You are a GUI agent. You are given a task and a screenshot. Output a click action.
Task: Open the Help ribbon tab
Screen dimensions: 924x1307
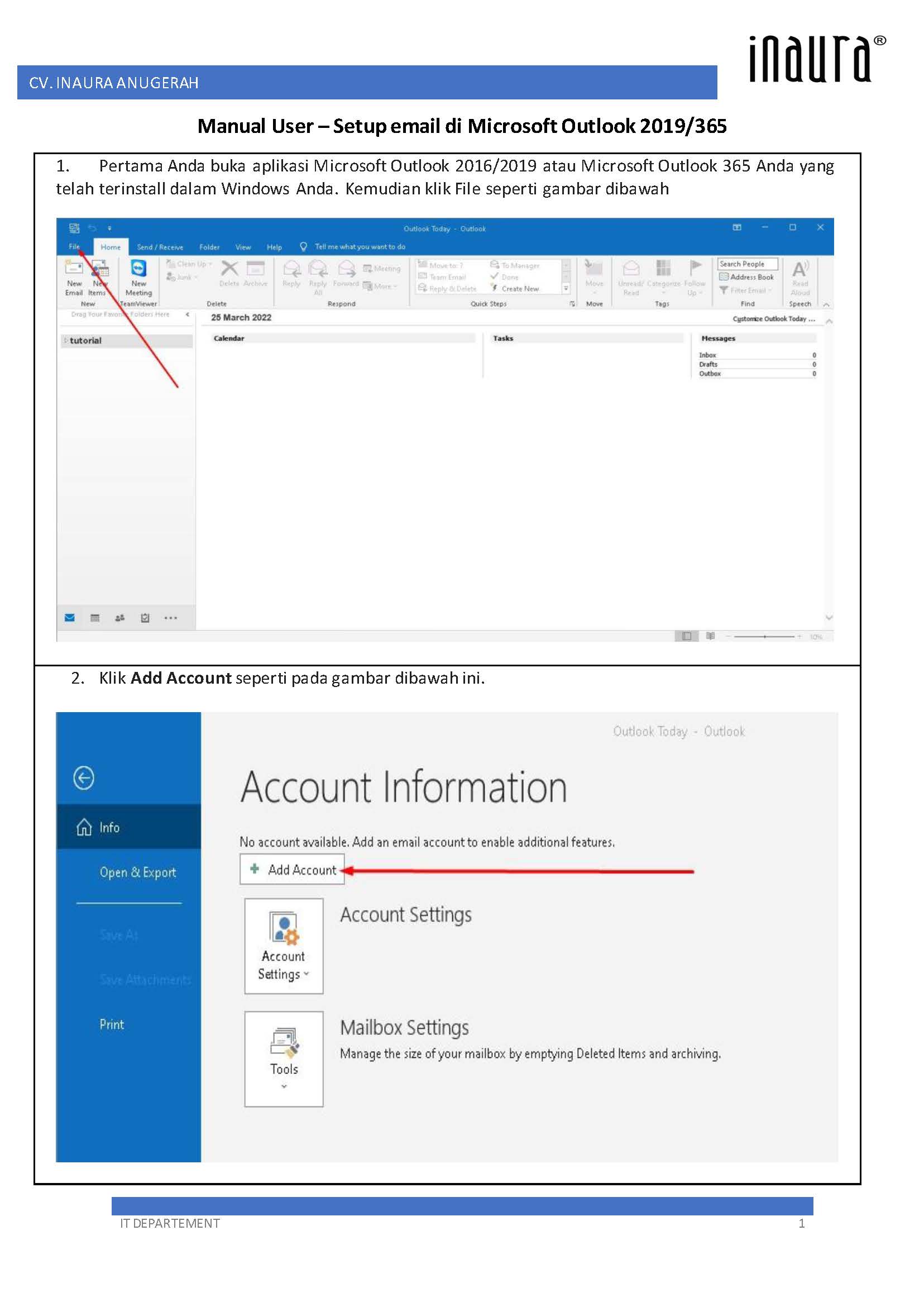274,247
